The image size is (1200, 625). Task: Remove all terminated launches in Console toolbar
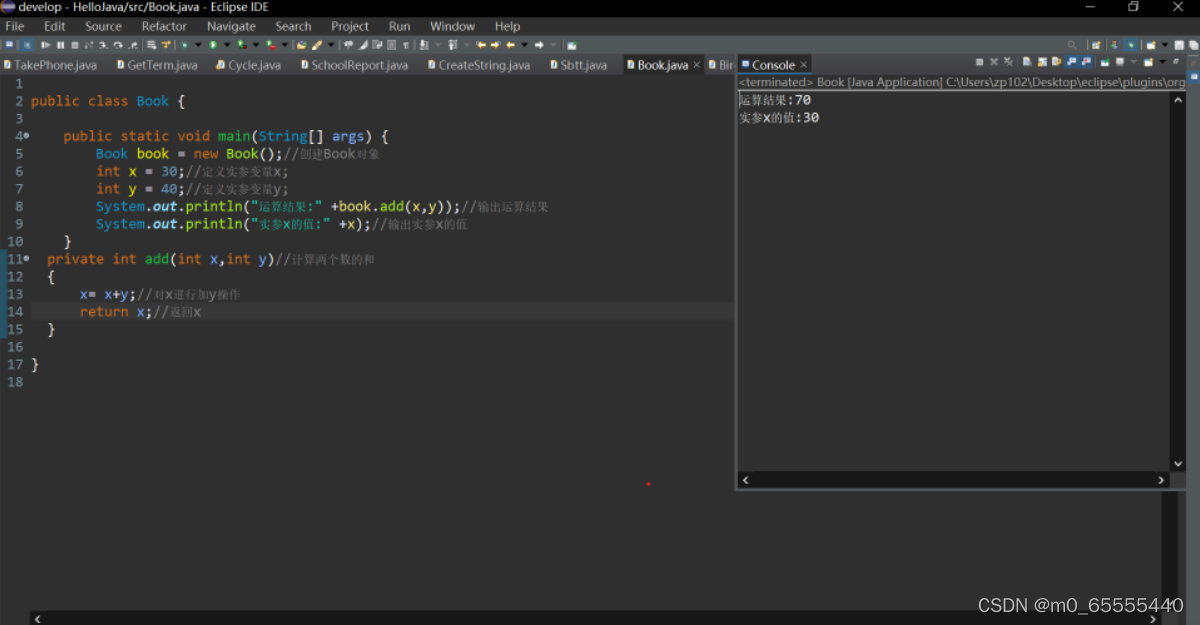point(1008,61)
